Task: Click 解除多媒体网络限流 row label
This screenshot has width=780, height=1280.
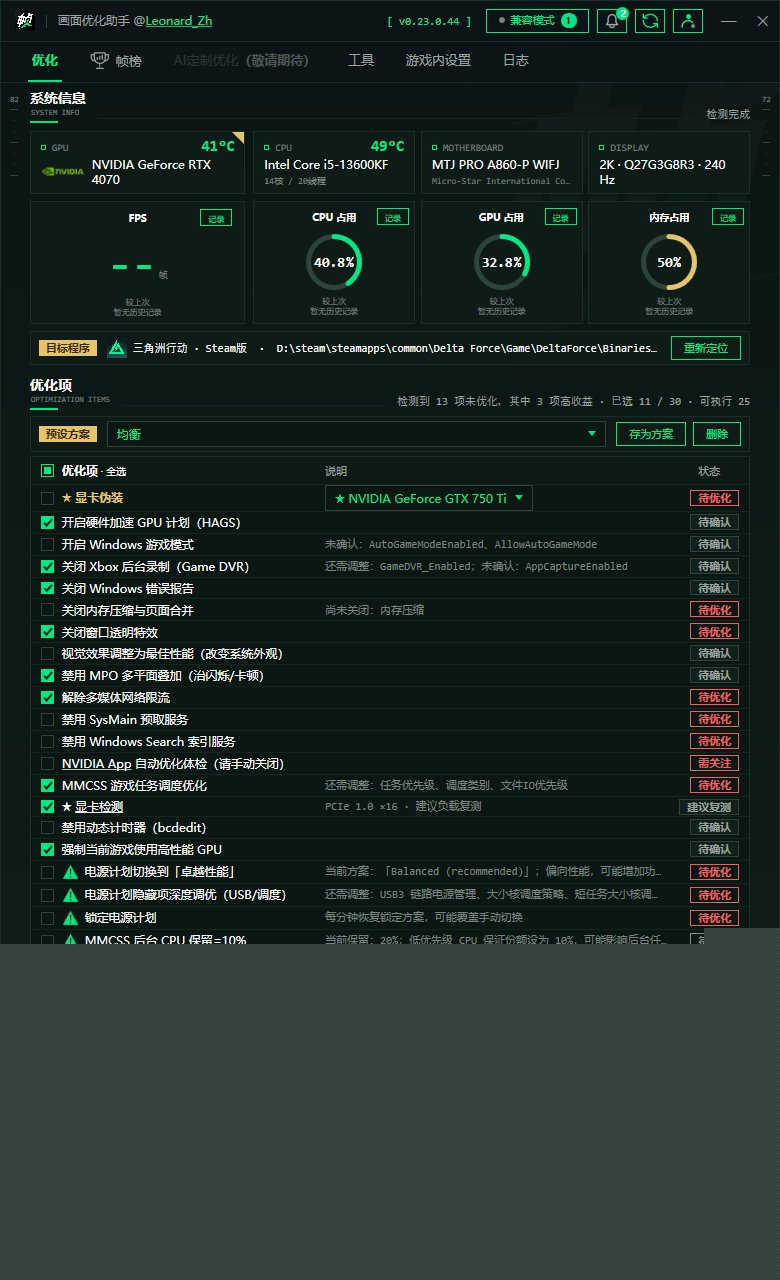Action: 116,697
